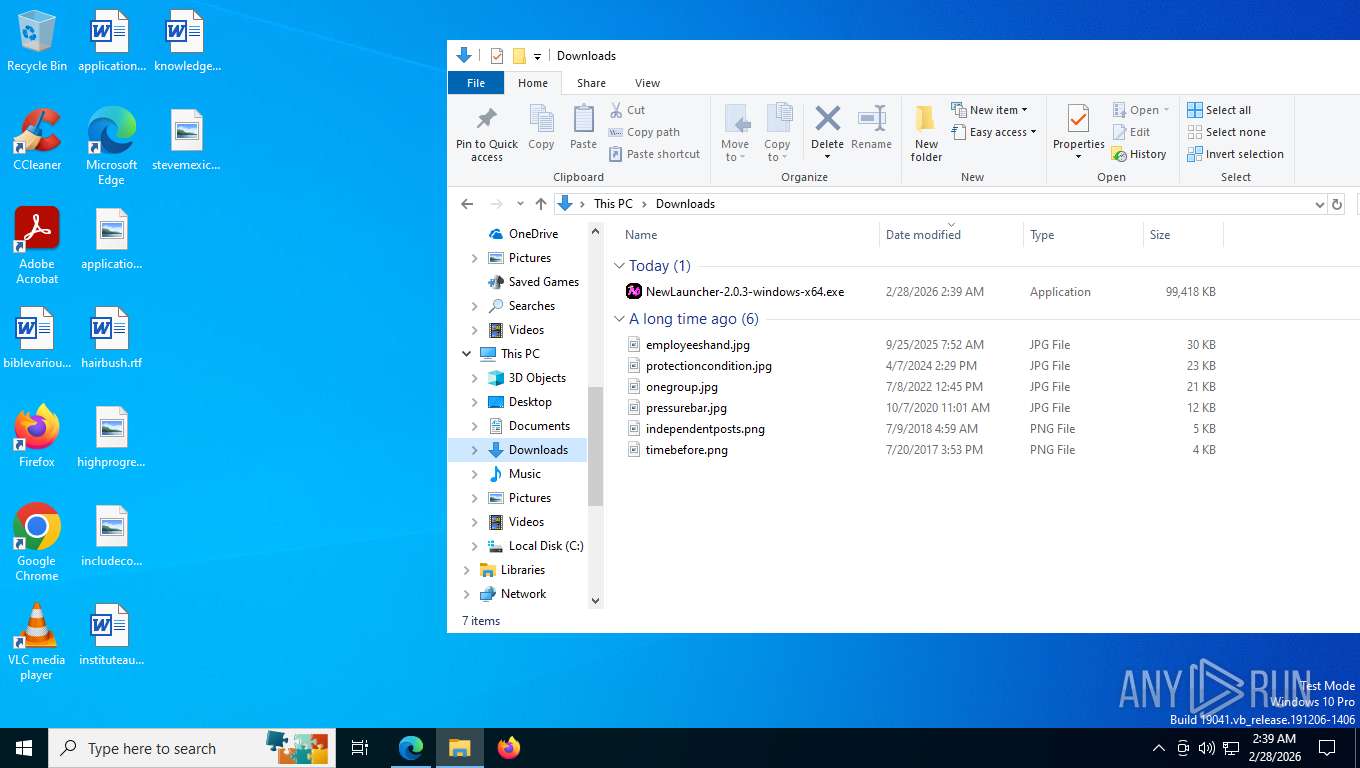Open the Google Chrome desktop icon

37,543
